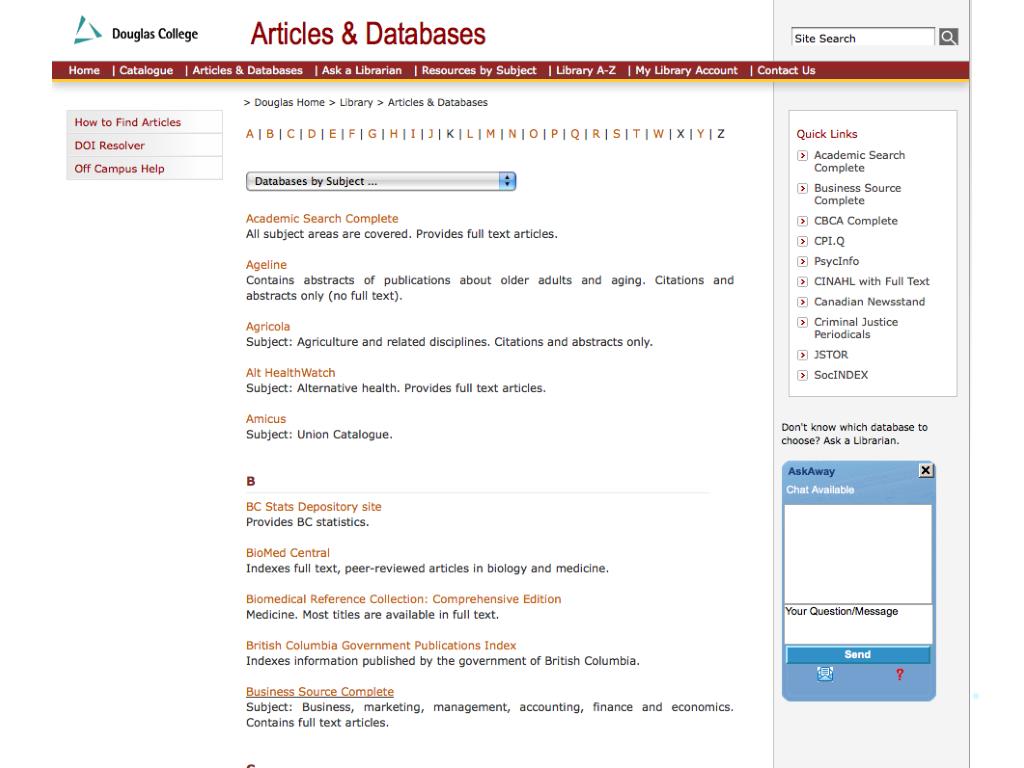Open the CBCA Complete quick link
The image size is (1024, 768).
click(x=856, y=221)
